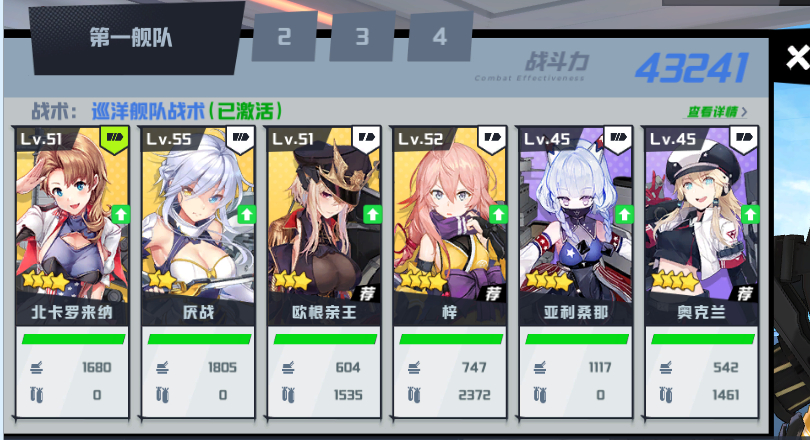Click the white ship-type badge on 厌战

(240, 139)
